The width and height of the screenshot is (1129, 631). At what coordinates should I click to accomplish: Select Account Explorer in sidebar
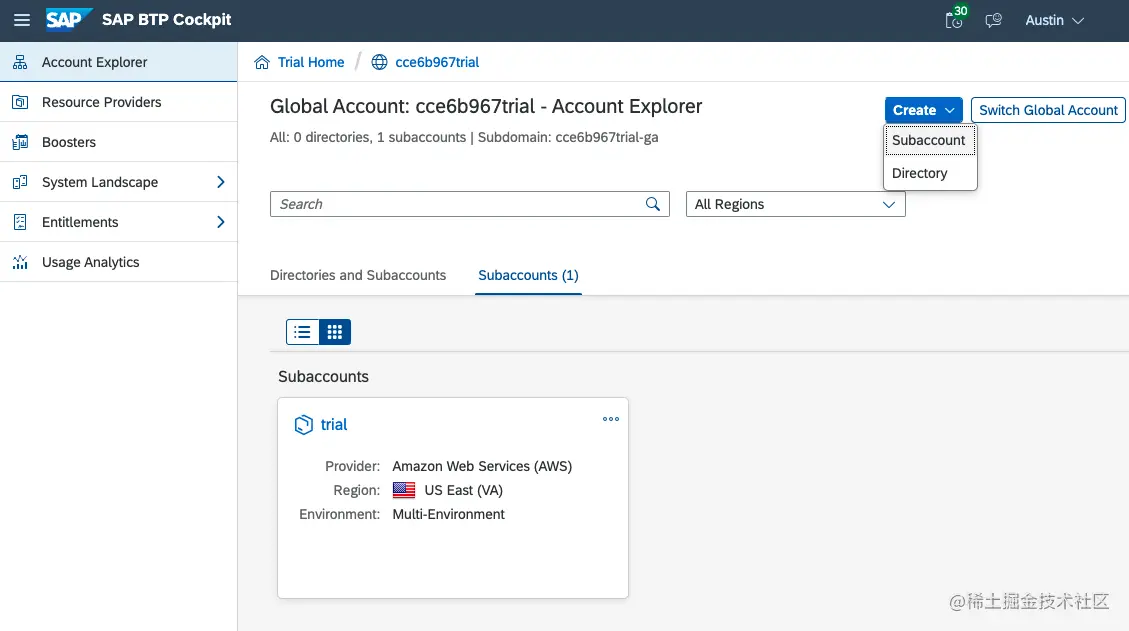pos(119,62)
